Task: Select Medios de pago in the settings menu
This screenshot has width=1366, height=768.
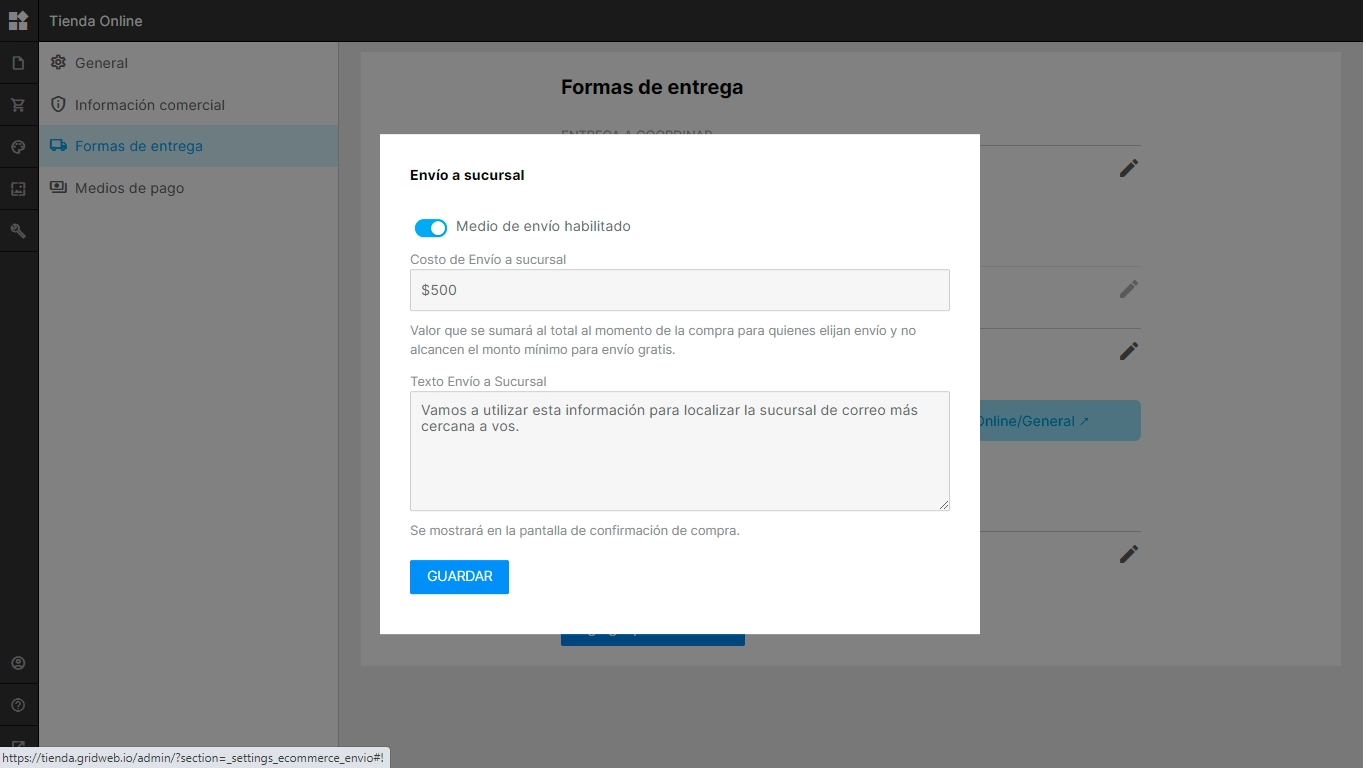Action: point(188,188)
